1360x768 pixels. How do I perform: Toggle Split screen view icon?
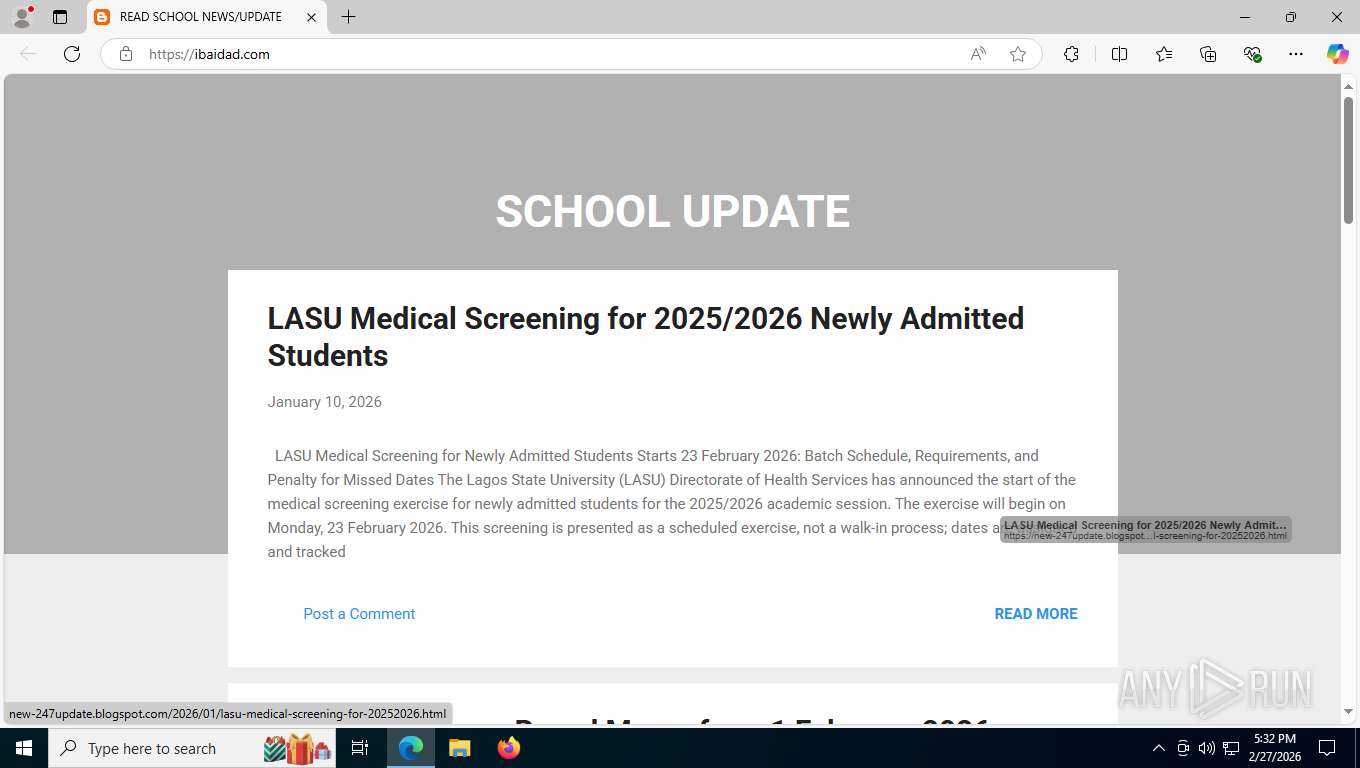point(1119,54)
